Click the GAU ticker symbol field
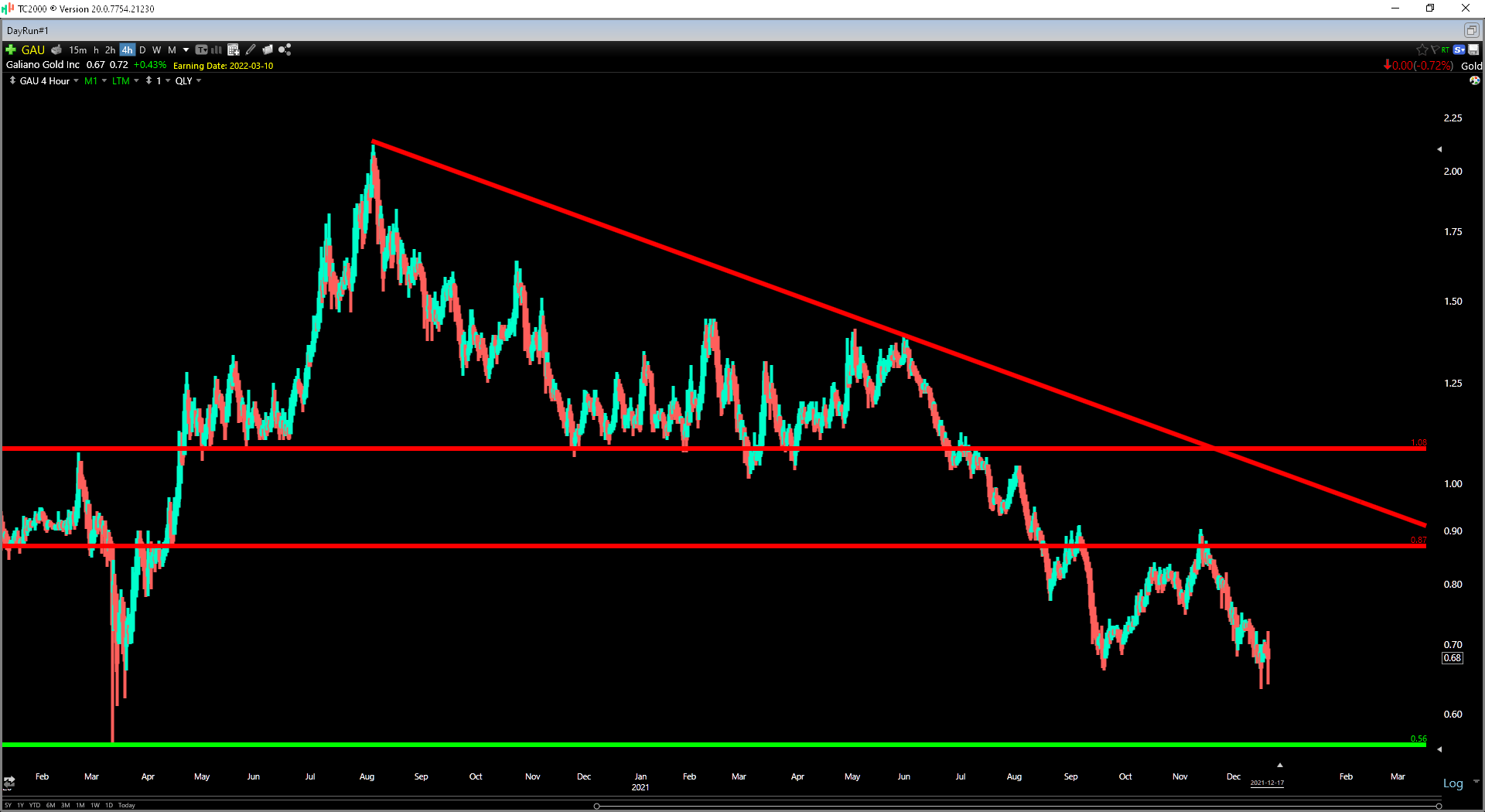 33,49
